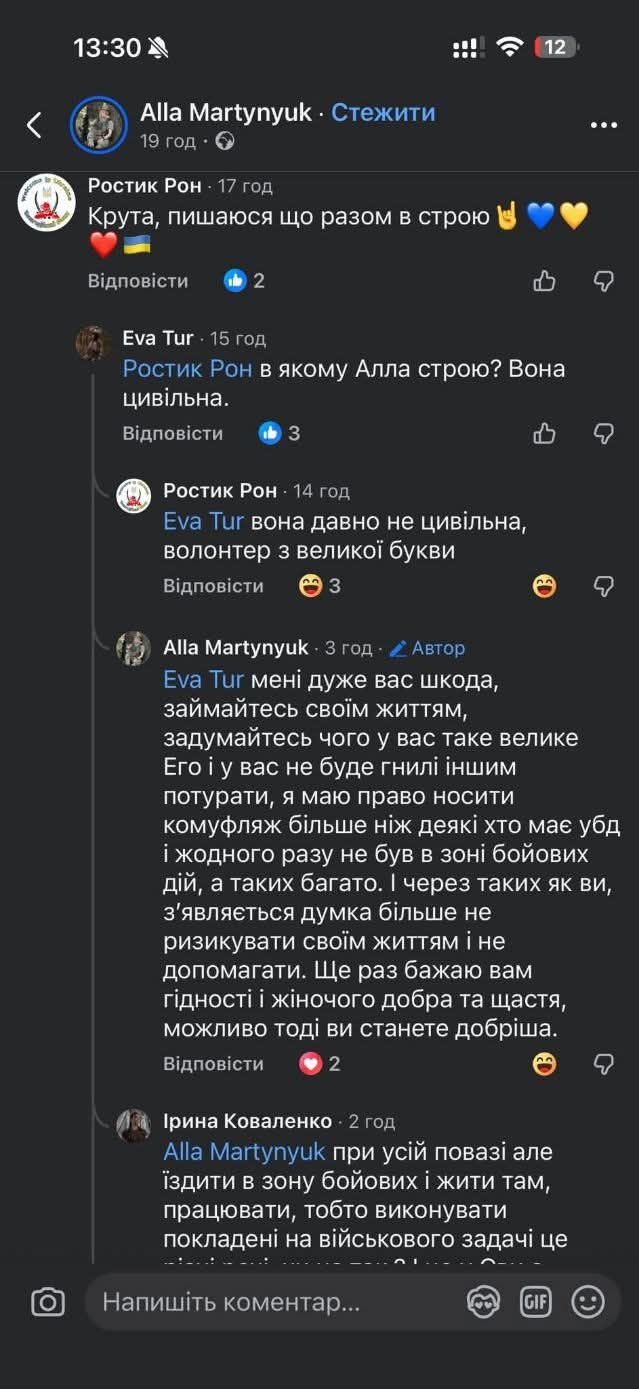Open Alla Martynyuk's profile picture in header

click(x=98, y=125)
